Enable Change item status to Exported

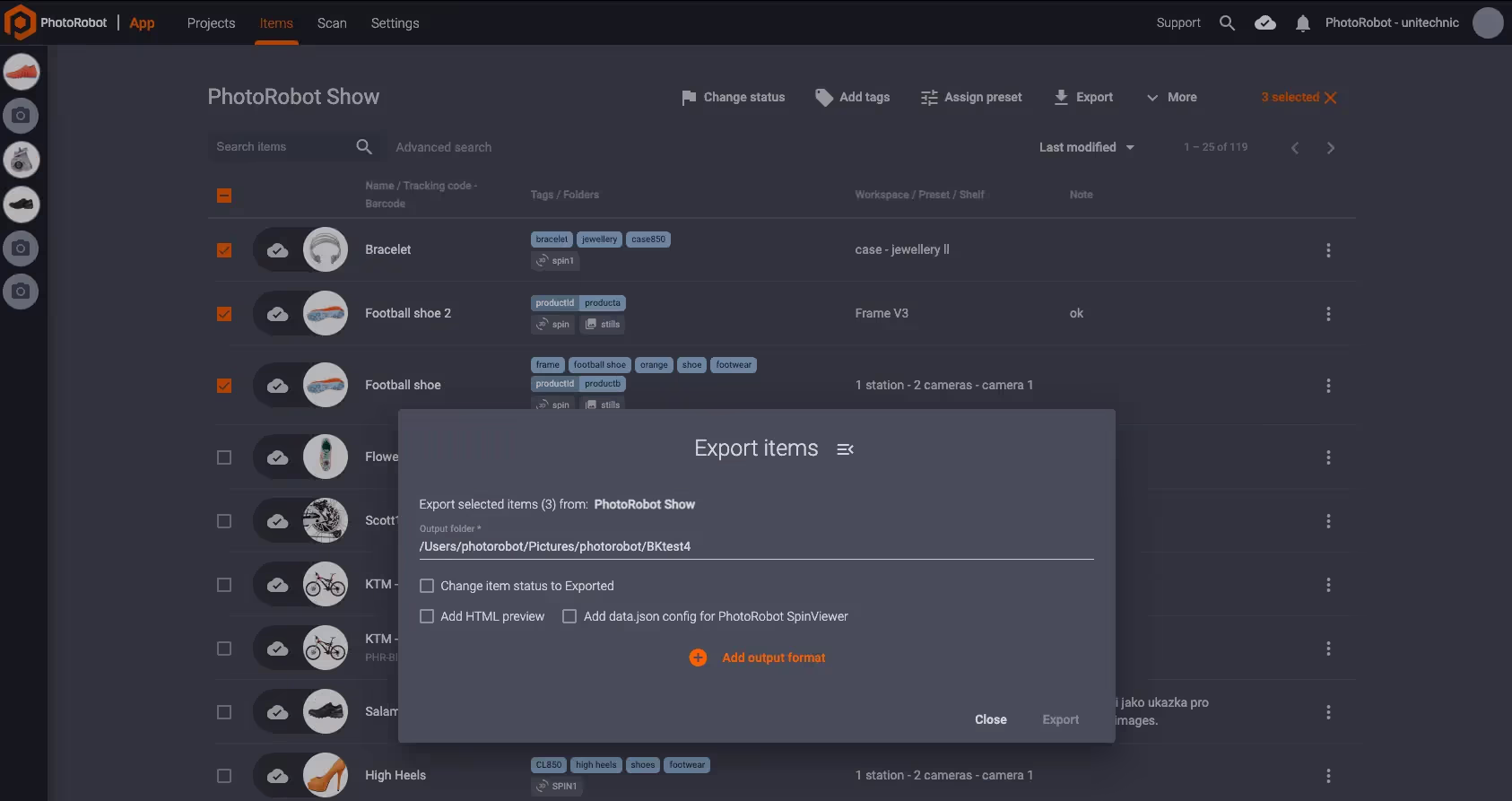coord(427,586)
